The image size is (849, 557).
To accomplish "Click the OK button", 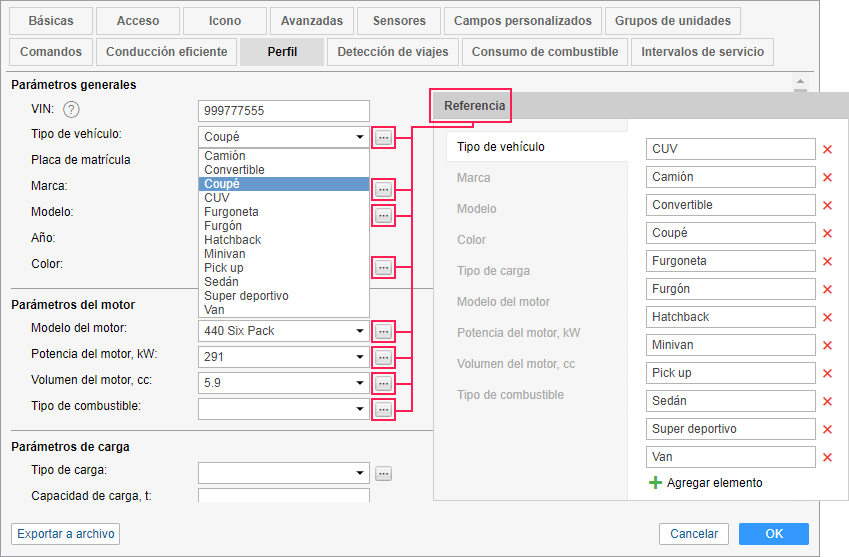I will coord(774,534).
